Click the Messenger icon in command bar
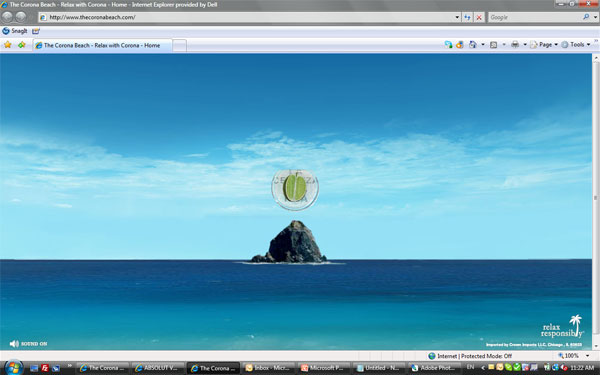Image resolution: width=600 pixels, height=375 pixels. tap(448, 45)
